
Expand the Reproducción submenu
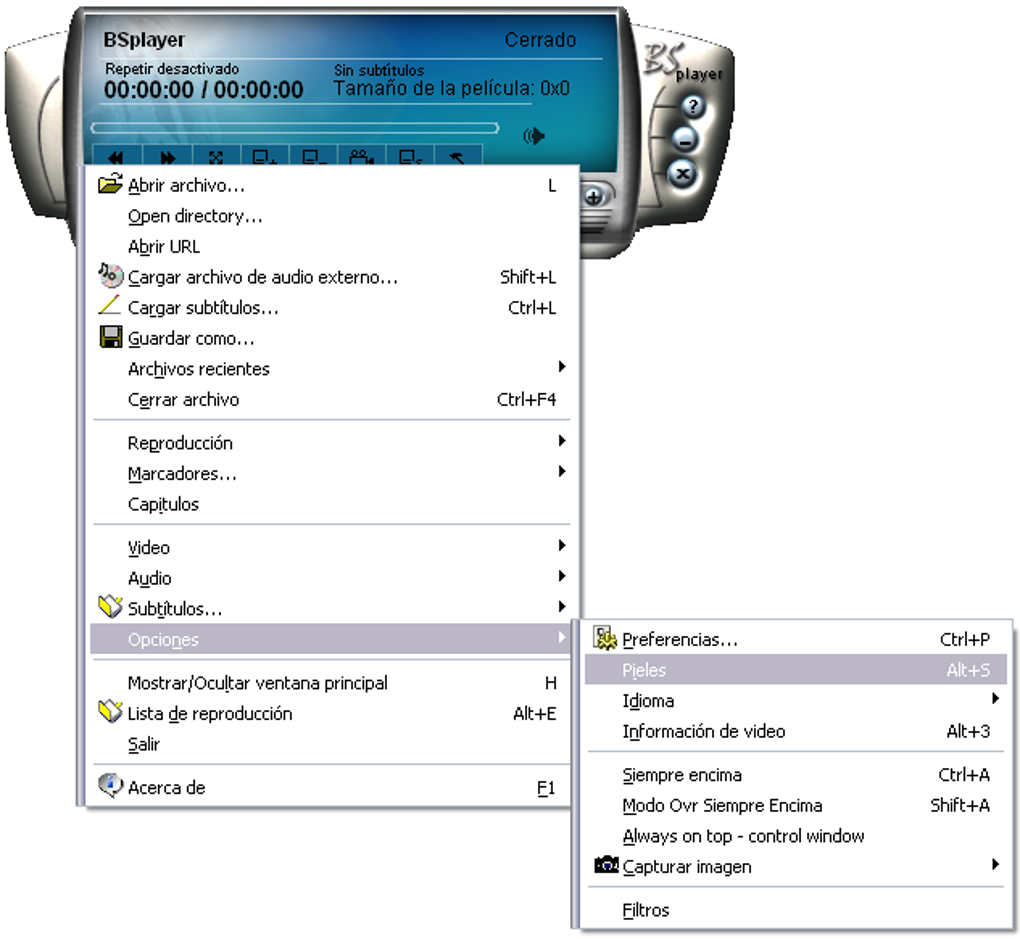point(331,443)
